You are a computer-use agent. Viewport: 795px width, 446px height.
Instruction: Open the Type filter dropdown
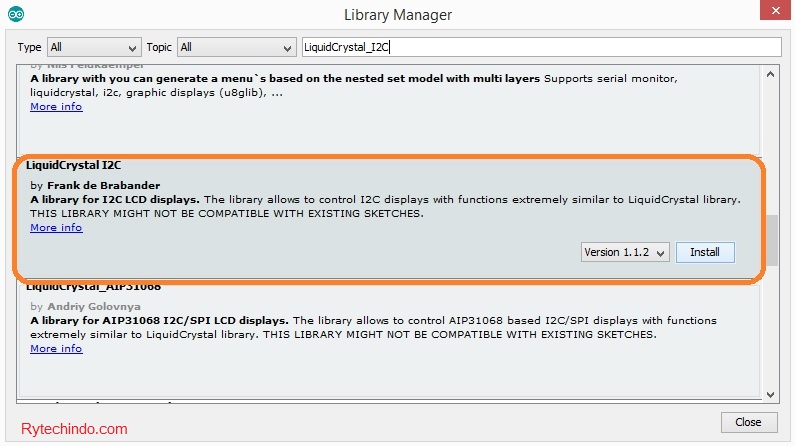[x=94, y=47]
